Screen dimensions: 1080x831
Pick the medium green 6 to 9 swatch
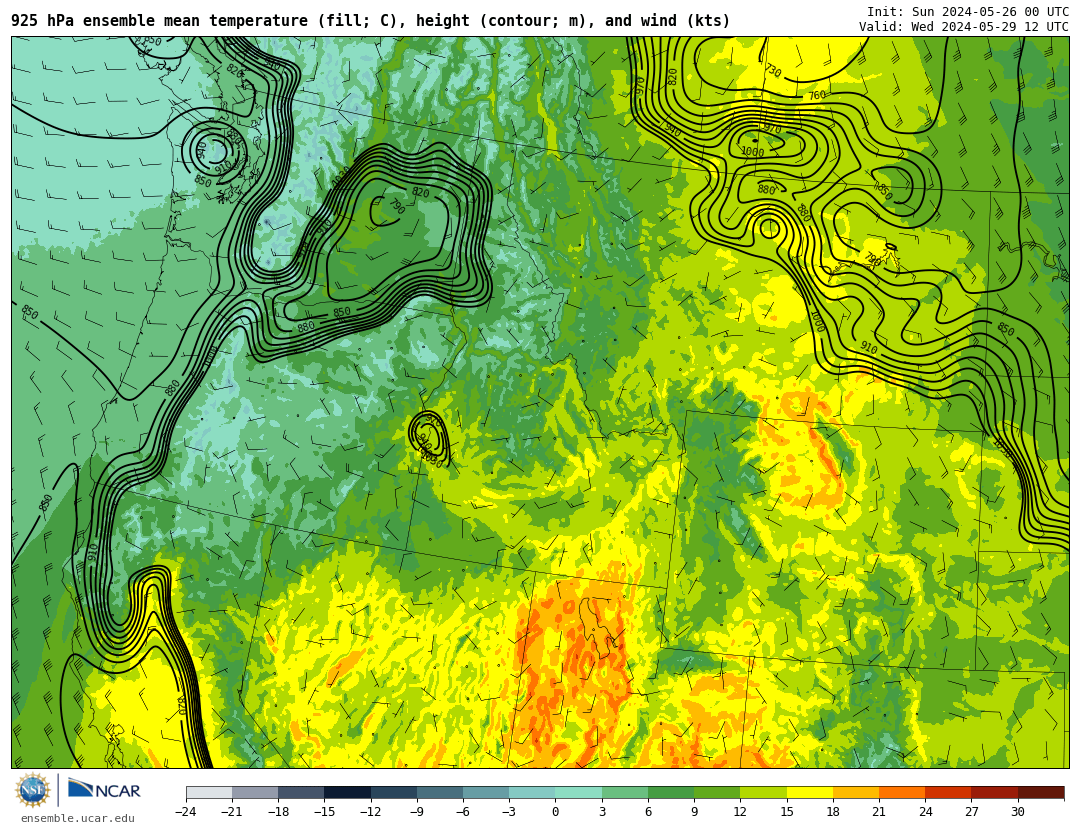tap(671, 792)
